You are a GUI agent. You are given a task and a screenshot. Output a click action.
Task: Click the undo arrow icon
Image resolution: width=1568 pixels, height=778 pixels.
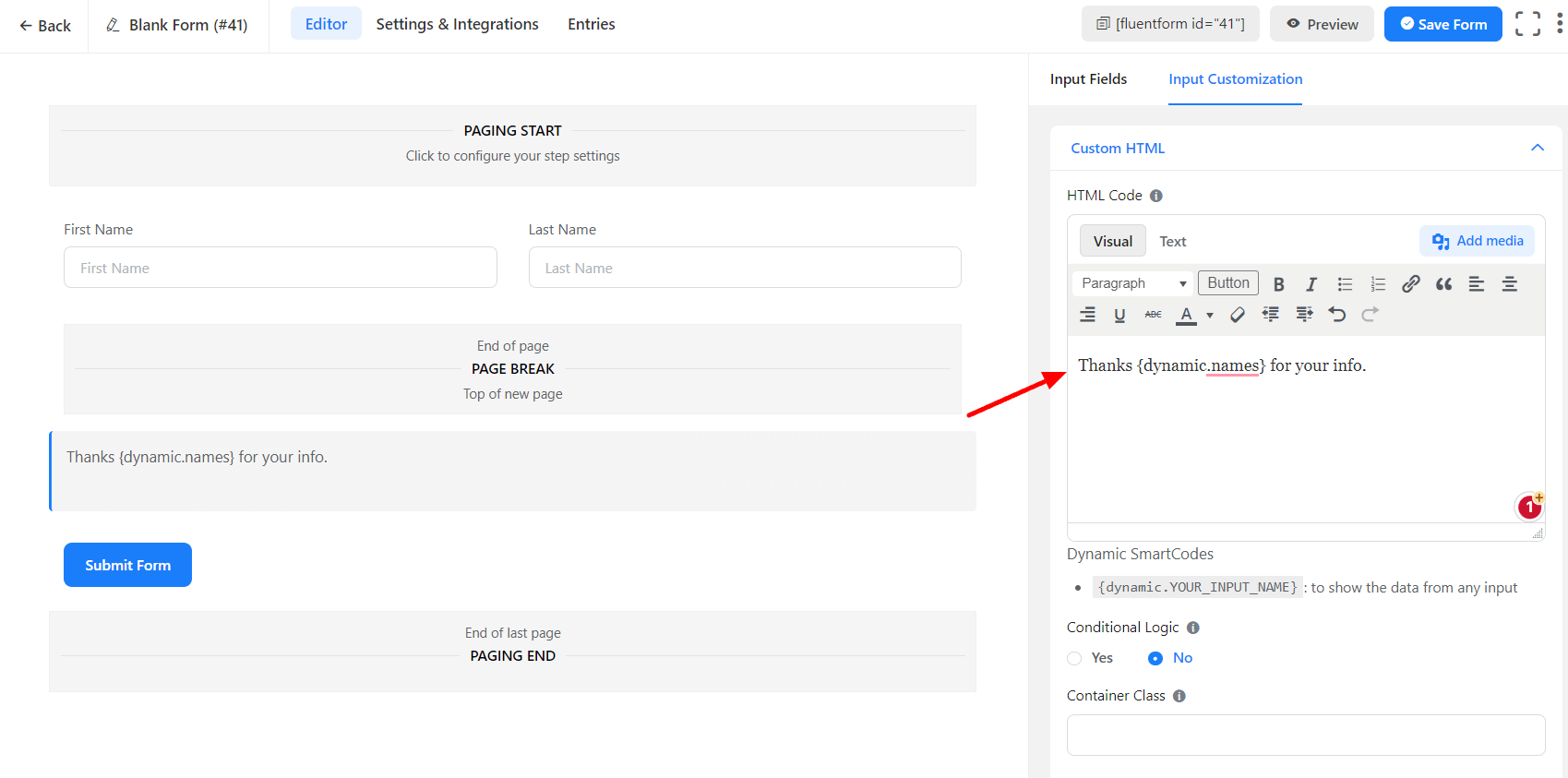tap(1336, 315)
